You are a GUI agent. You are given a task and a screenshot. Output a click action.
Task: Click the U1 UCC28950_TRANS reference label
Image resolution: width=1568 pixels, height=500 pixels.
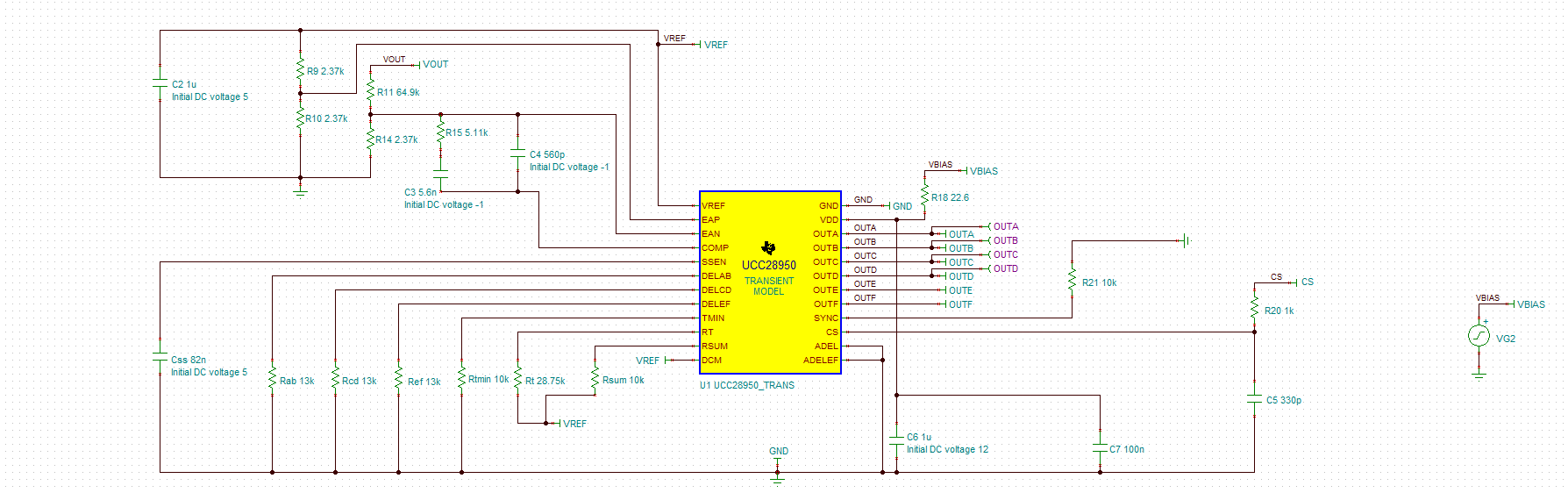pyautogui.click(x=747, y=385)
